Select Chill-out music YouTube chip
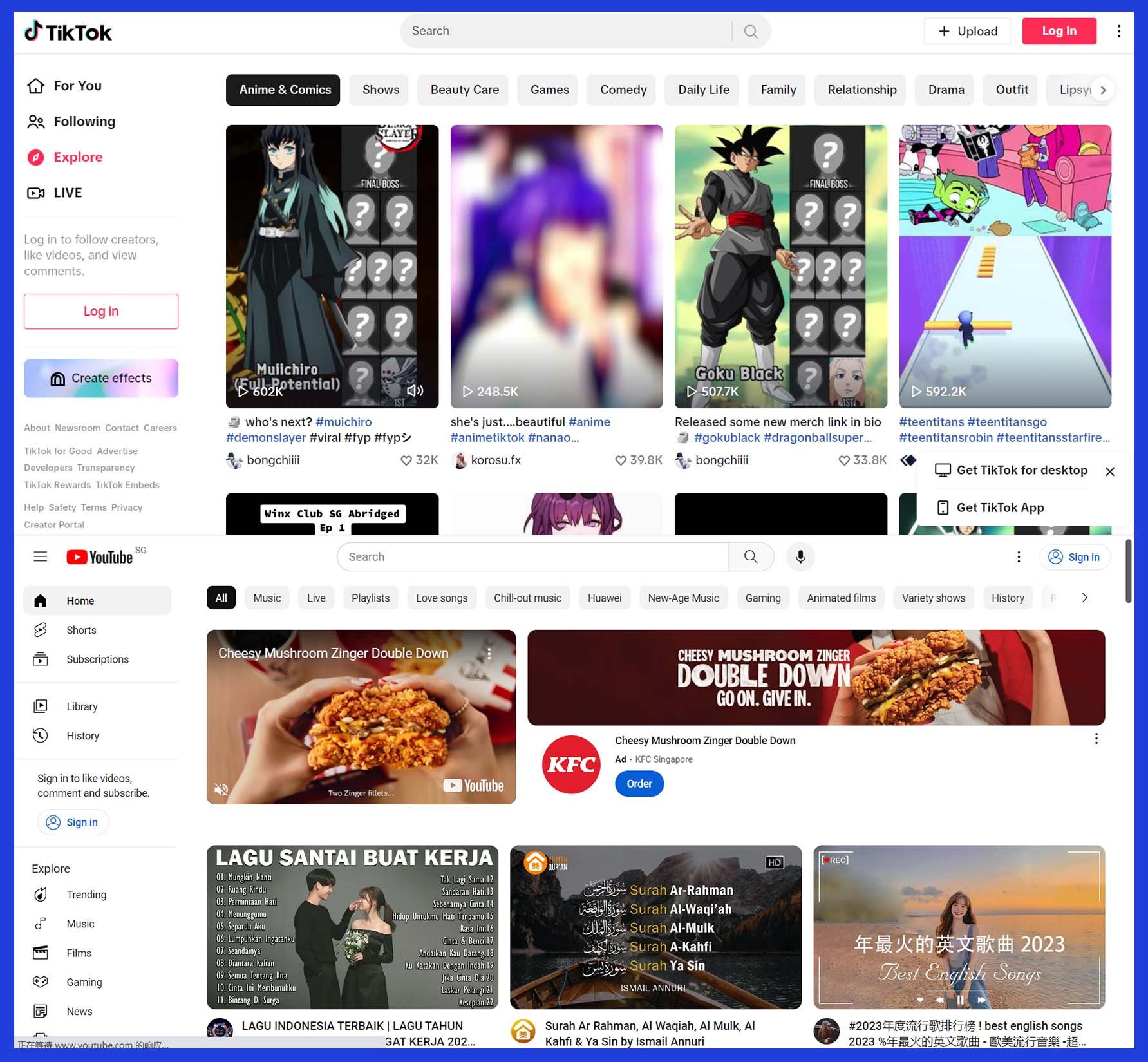 tap(527, 598)
